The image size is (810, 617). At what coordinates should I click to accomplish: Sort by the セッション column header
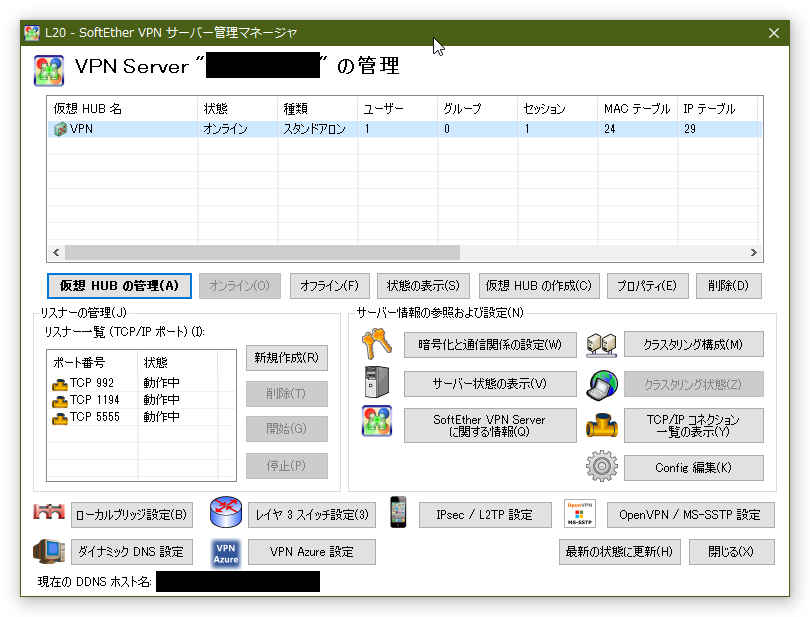pos(558,109)
